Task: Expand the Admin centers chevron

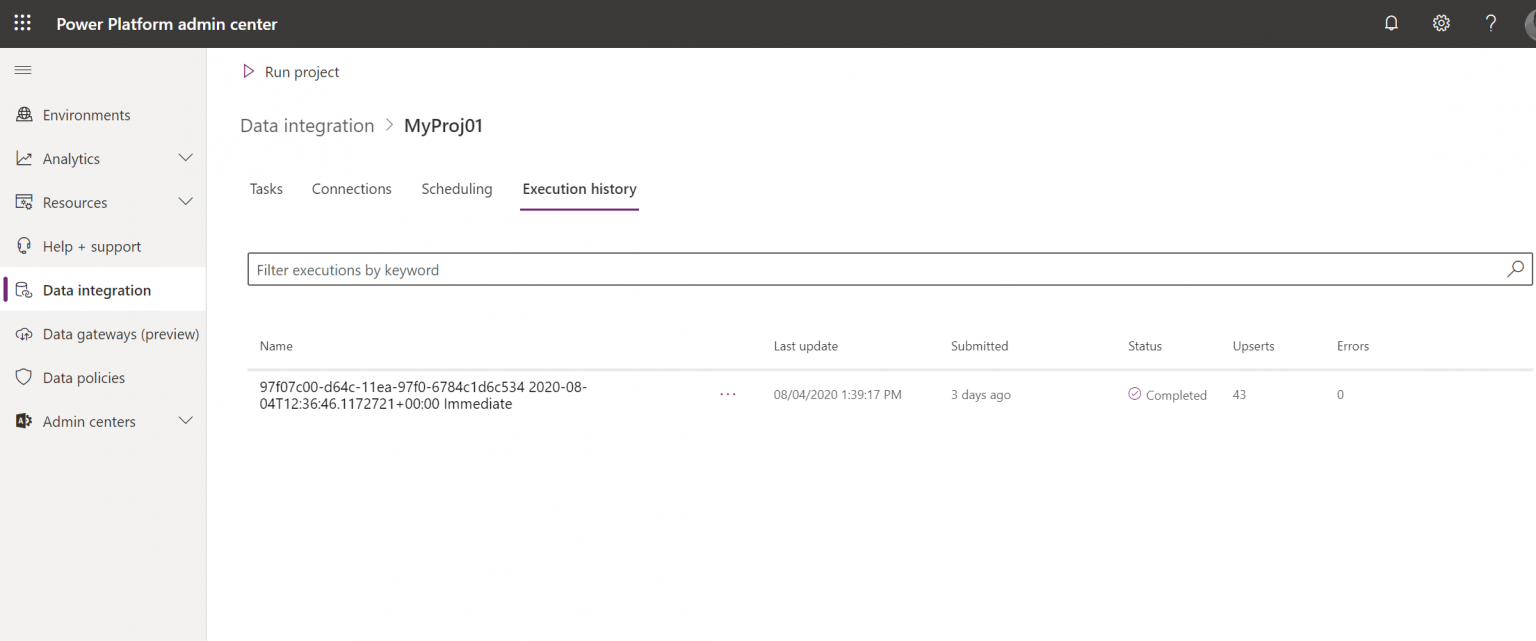Action: click(185, 421)
